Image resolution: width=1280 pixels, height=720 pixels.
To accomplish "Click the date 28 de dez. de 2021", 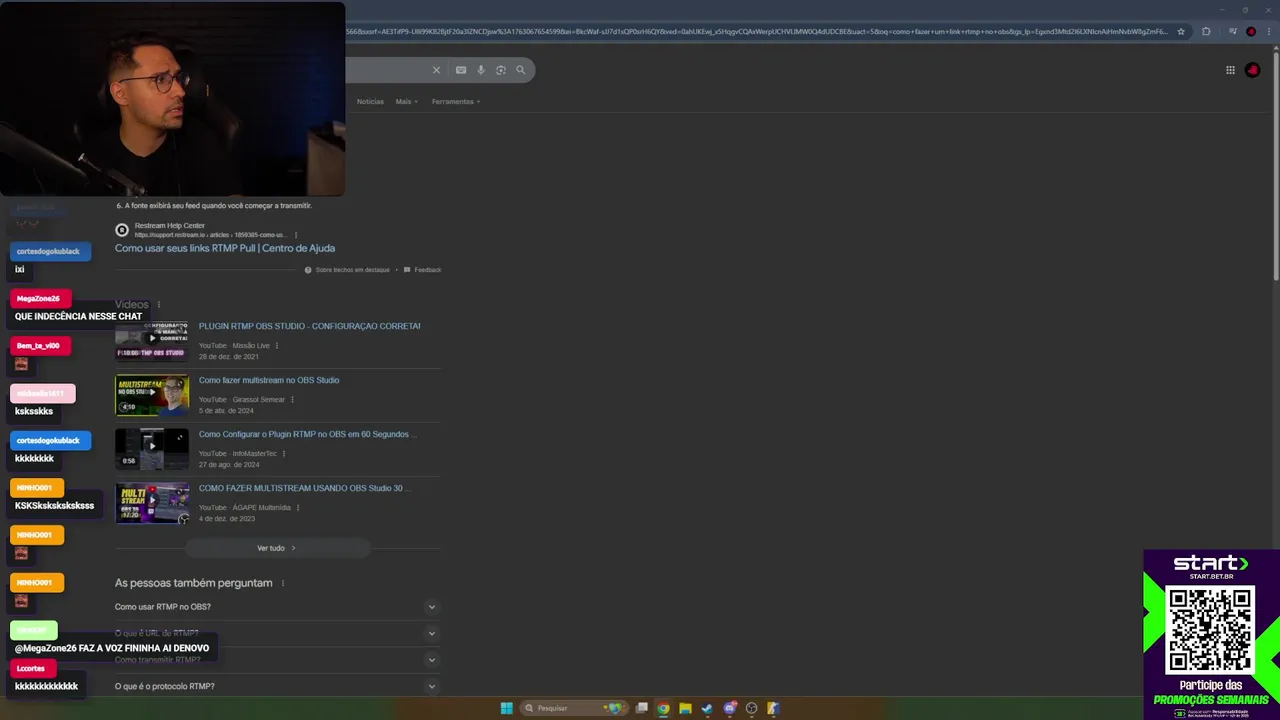I will click(228, 357).
